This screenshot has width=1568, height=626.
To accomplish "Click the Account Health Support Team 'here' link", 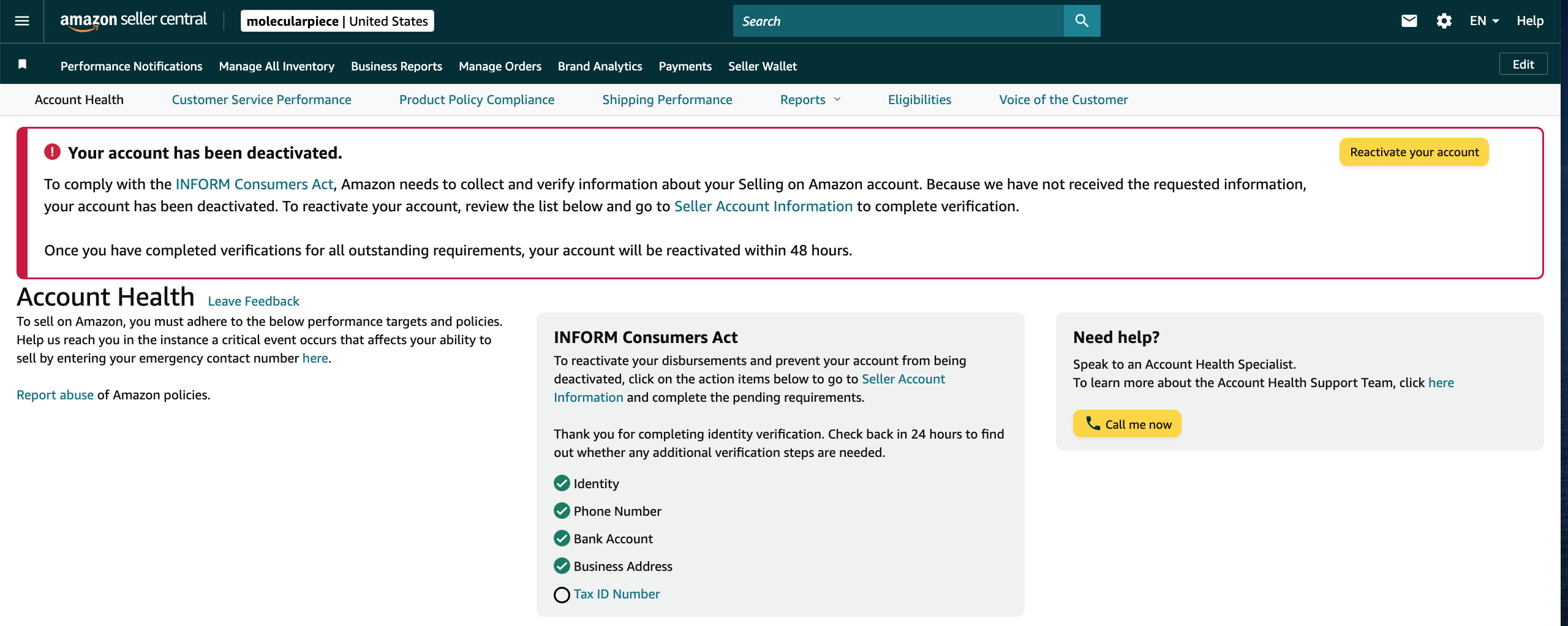I will [1441, 382].
